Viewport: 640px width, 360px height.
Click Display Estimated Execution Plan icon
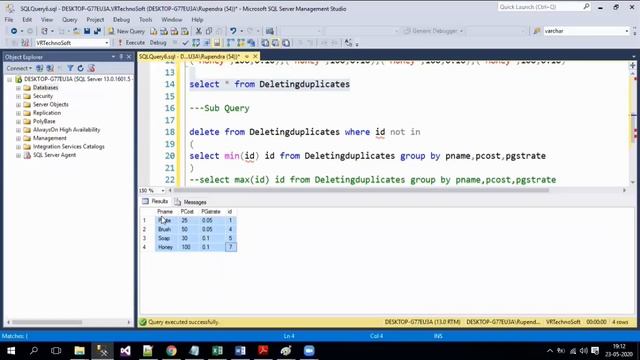(196, 42)
